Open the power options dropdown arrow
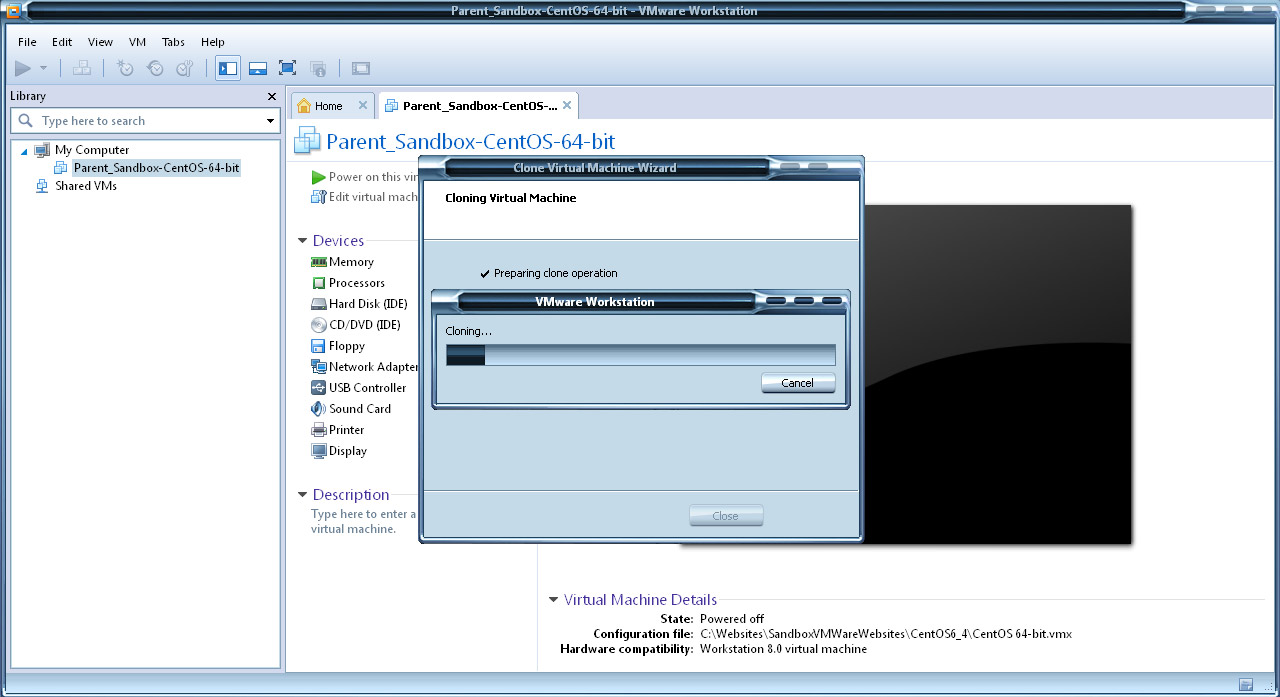 [43, 68]
